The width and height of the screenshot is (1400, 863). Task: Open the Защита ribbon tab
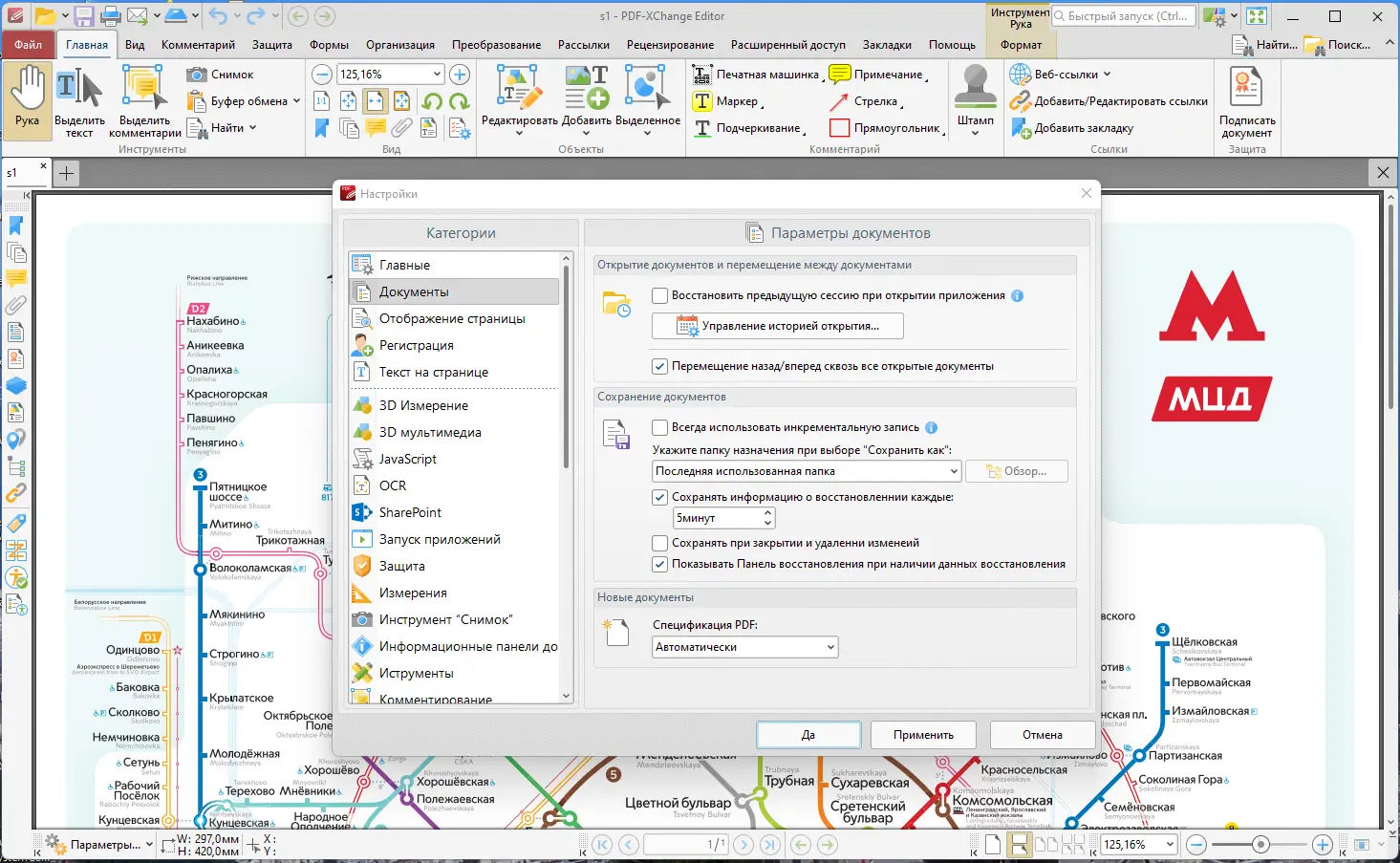[x=272, y=45]
